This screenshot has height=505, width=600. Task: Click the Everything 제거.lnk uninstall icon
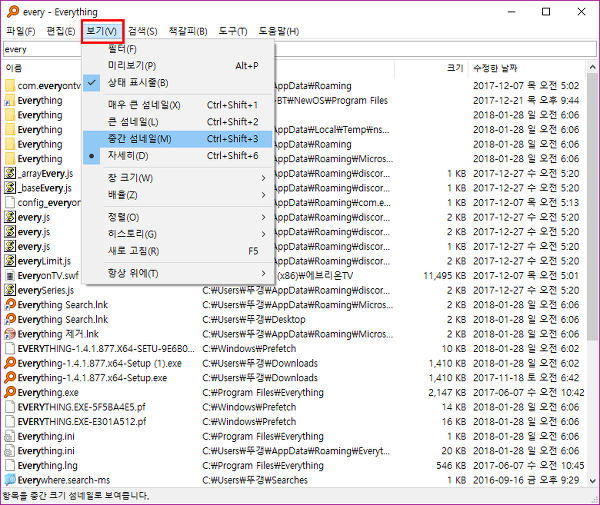tap(10, 334)
